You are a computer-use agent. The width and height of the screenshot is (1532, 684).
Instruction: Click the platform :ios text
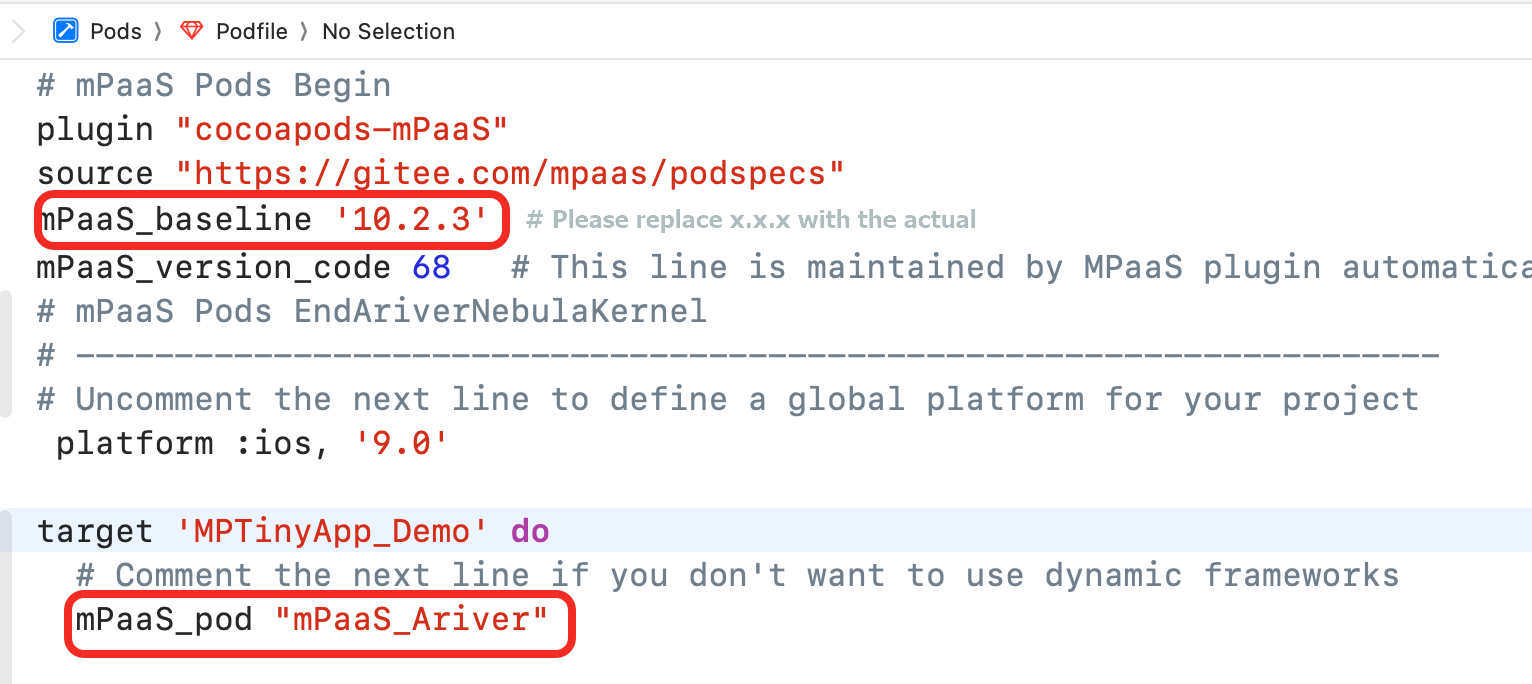pos(193,443)
